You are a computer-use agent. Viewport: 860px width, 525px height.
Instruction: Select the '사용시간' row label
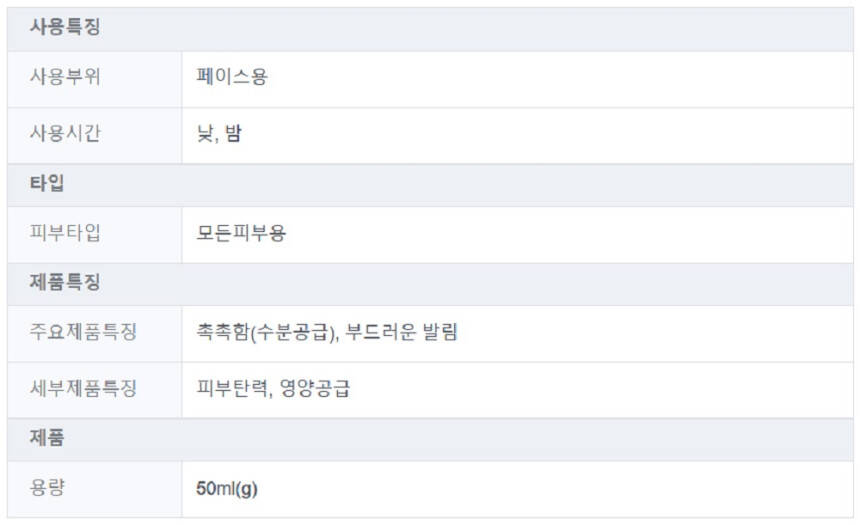(x=65, y=133)
